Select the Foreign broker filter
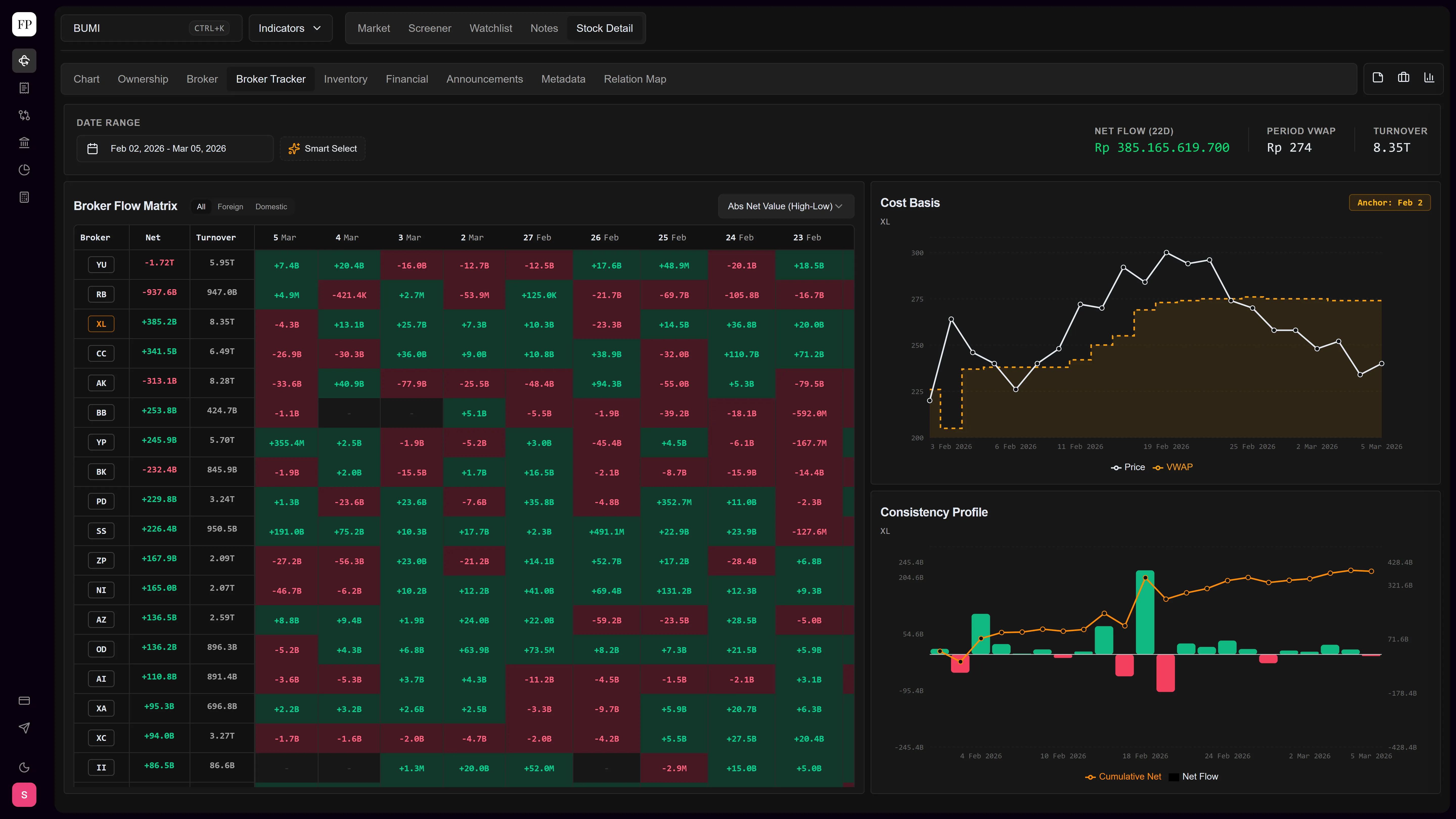 click(x=230, y=207)
